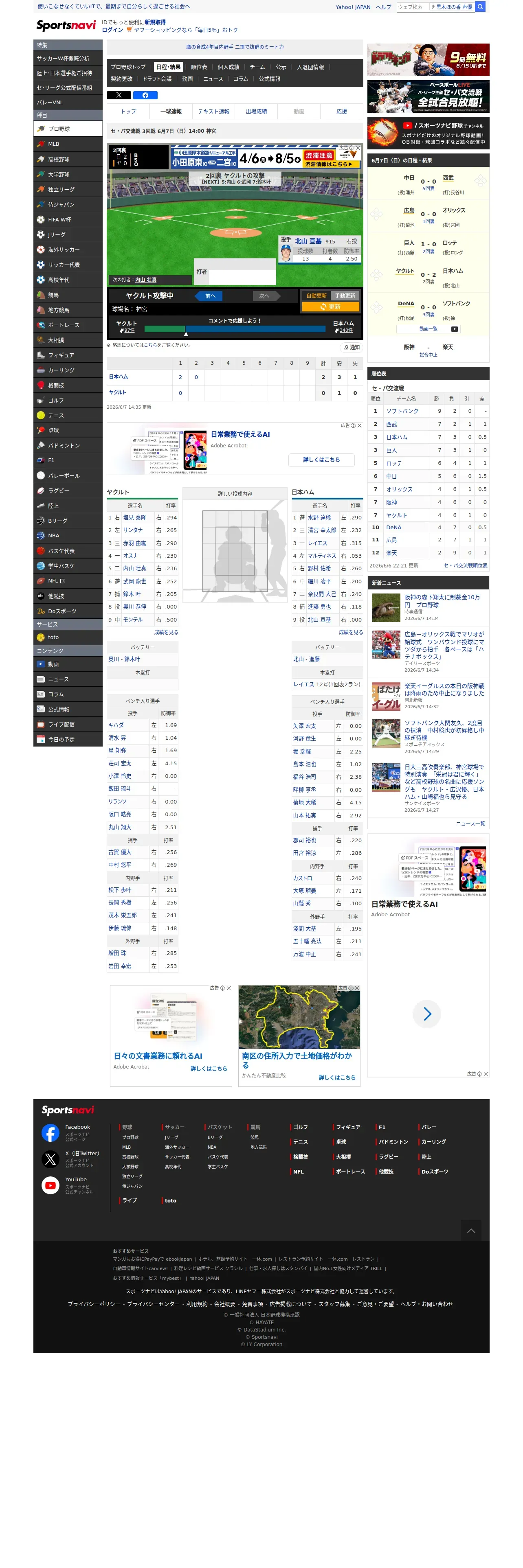Select Jリーグ in the sidebar

click(x=68, y=235)
